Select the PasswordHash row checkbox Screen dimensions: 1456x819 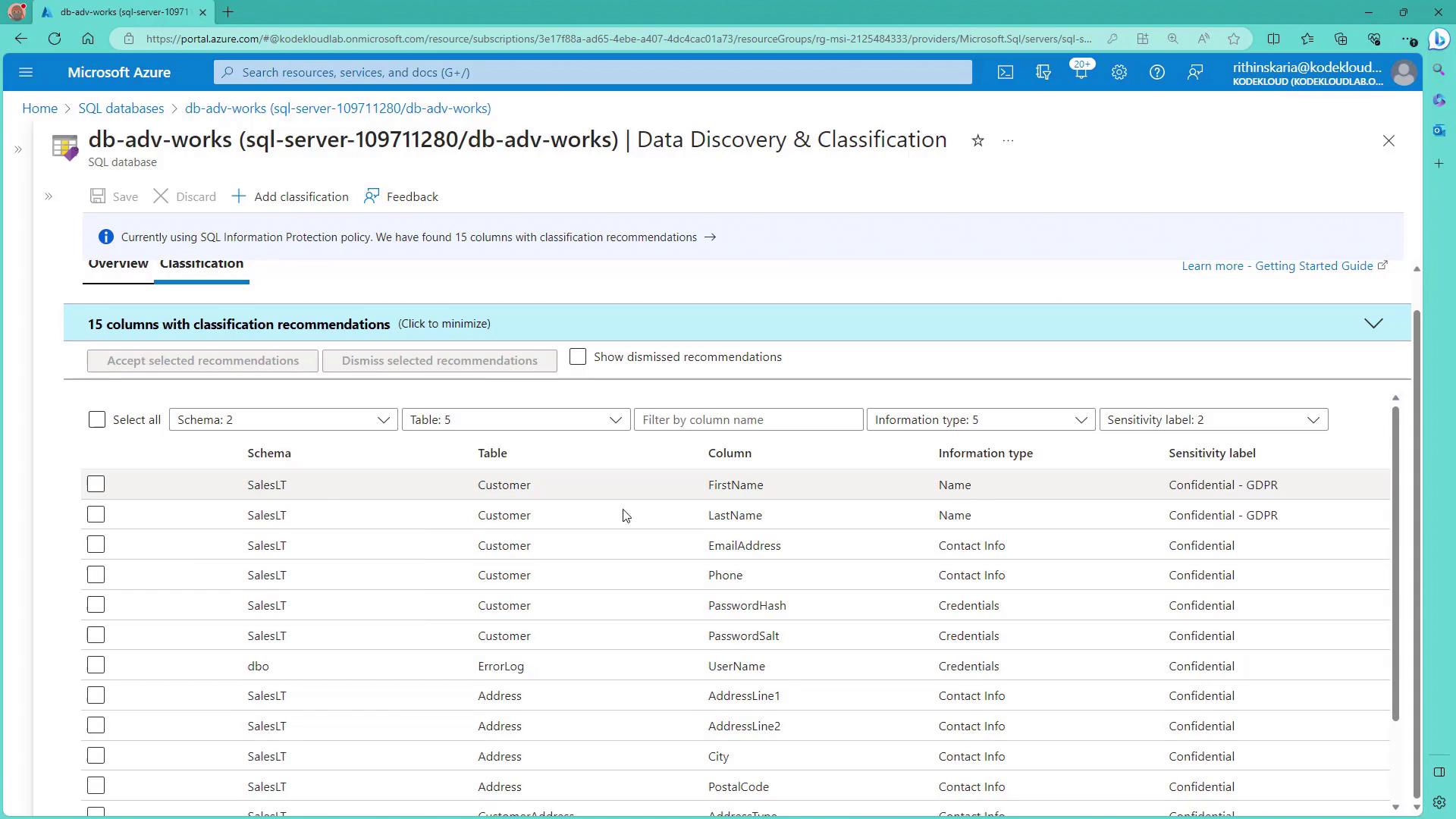[96, 604]
